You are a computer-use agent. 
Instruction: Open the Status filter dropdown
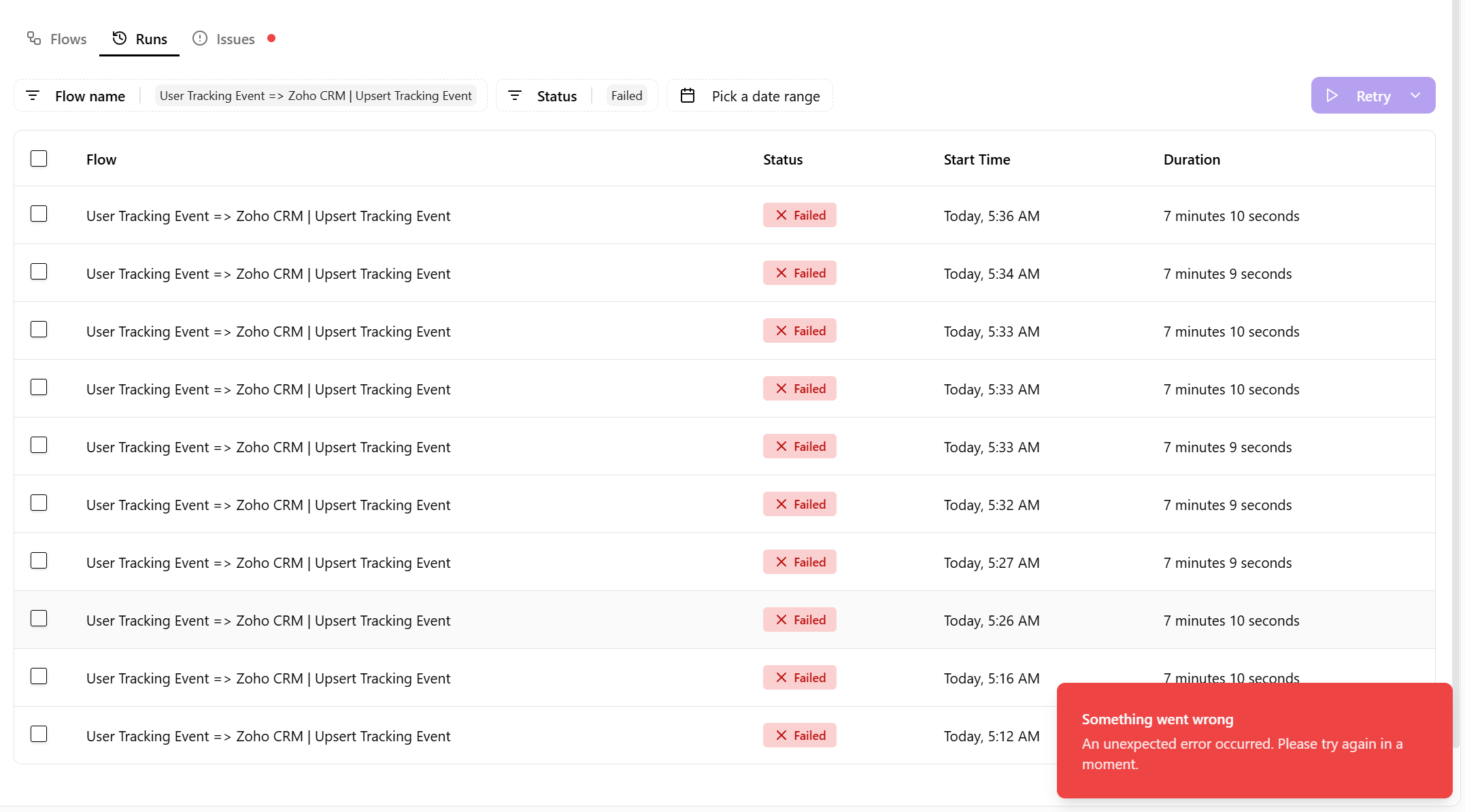coord(556,96)
